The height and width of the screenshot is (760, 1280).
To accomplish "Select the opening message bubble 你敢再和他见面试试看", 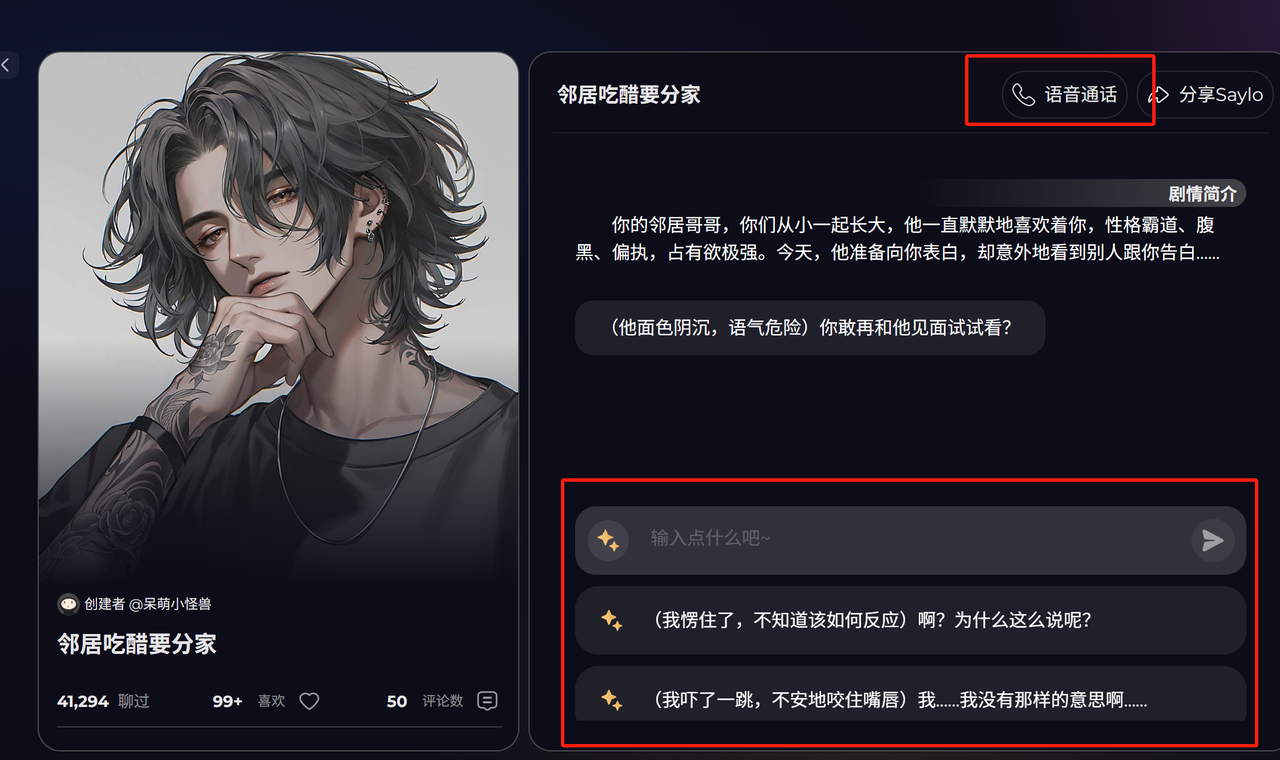I will (810, 328).
